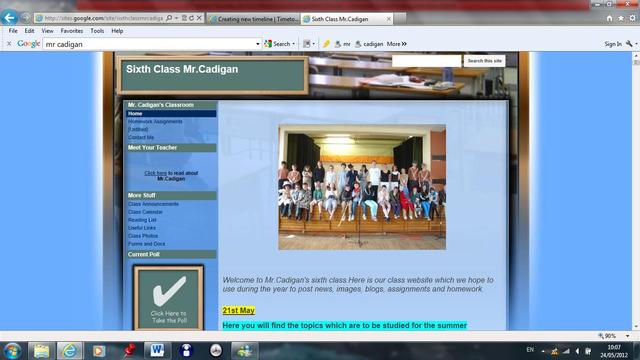
Task: Open the Class Calendar link
Action: (145, 212)
